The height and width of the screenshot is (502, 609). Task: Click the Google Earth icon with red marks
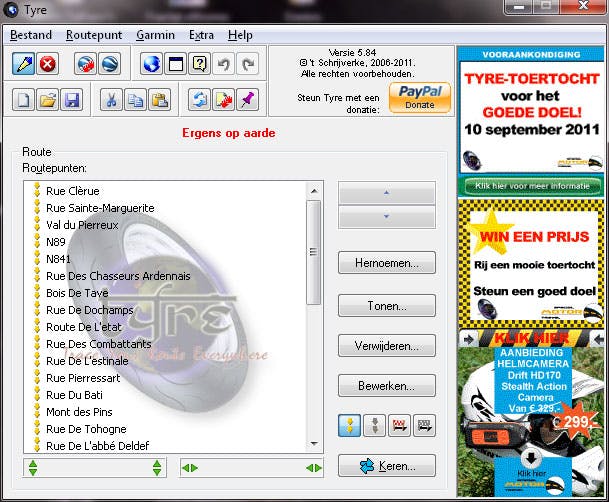tap(85, 64)
